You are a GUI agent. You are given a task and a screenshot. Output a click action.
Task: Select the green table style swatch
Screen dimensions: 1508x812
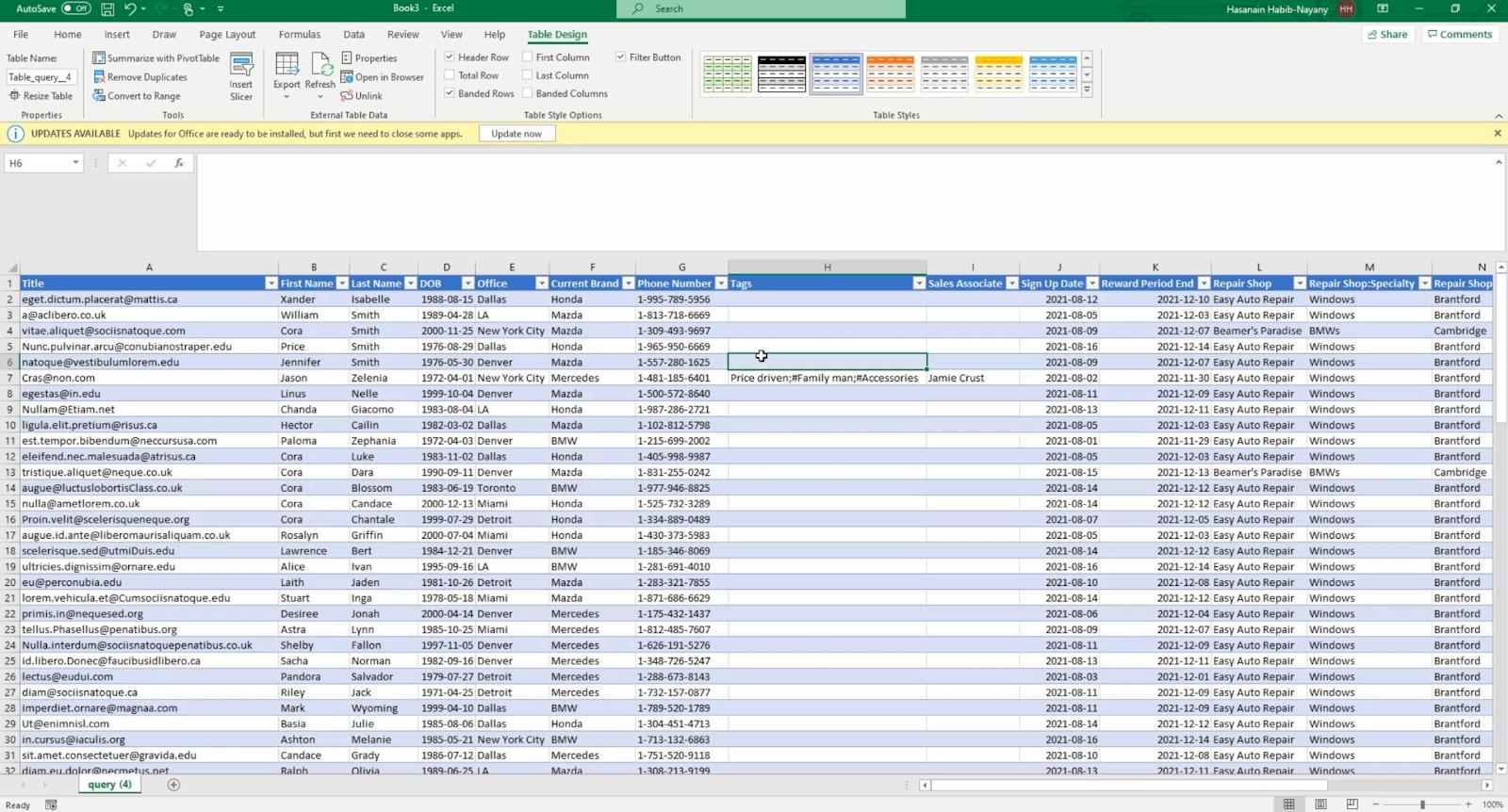click(x=728, y=73)
